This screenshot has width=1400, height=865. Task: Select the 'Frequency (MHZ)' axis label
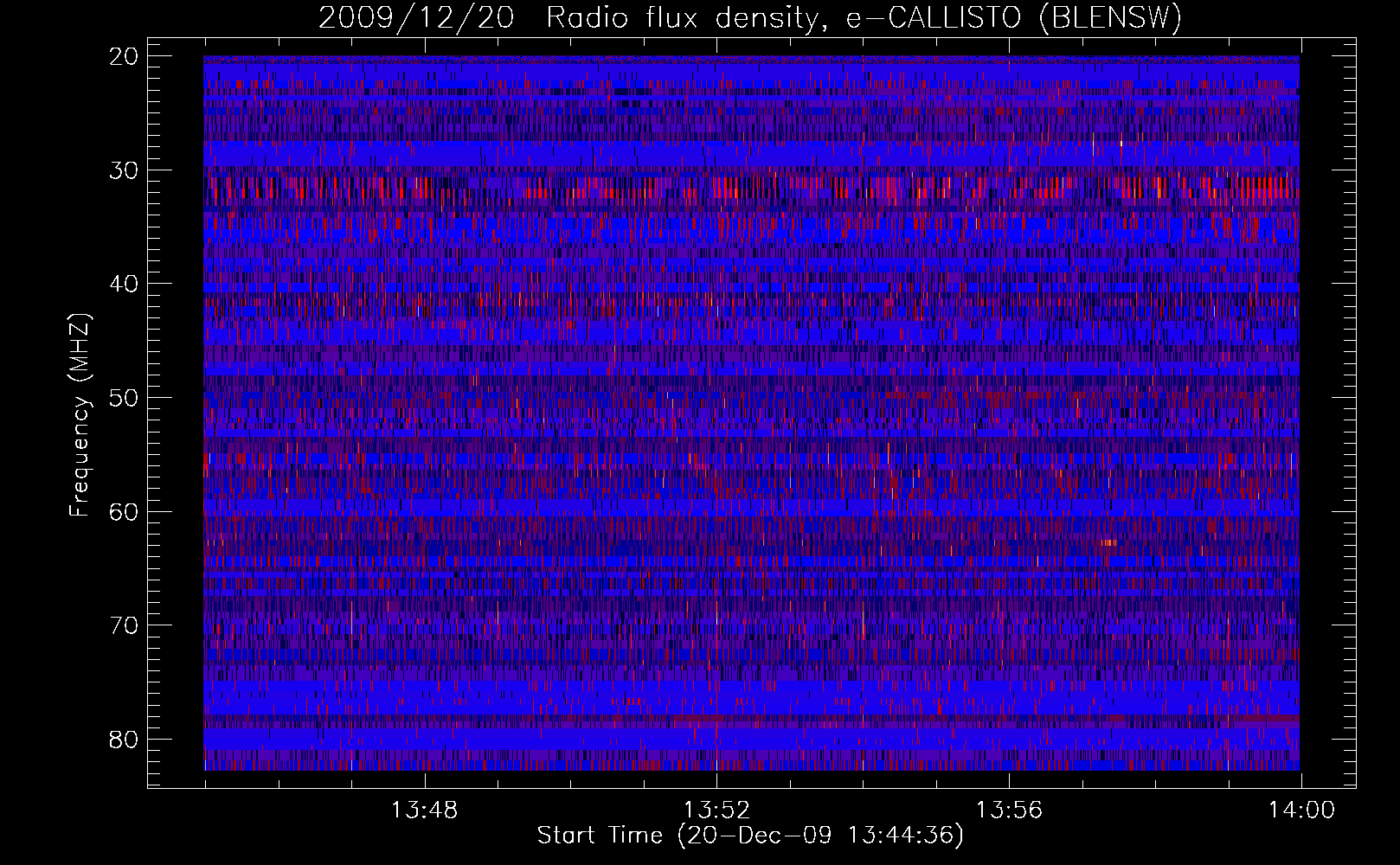coord(80,415)
